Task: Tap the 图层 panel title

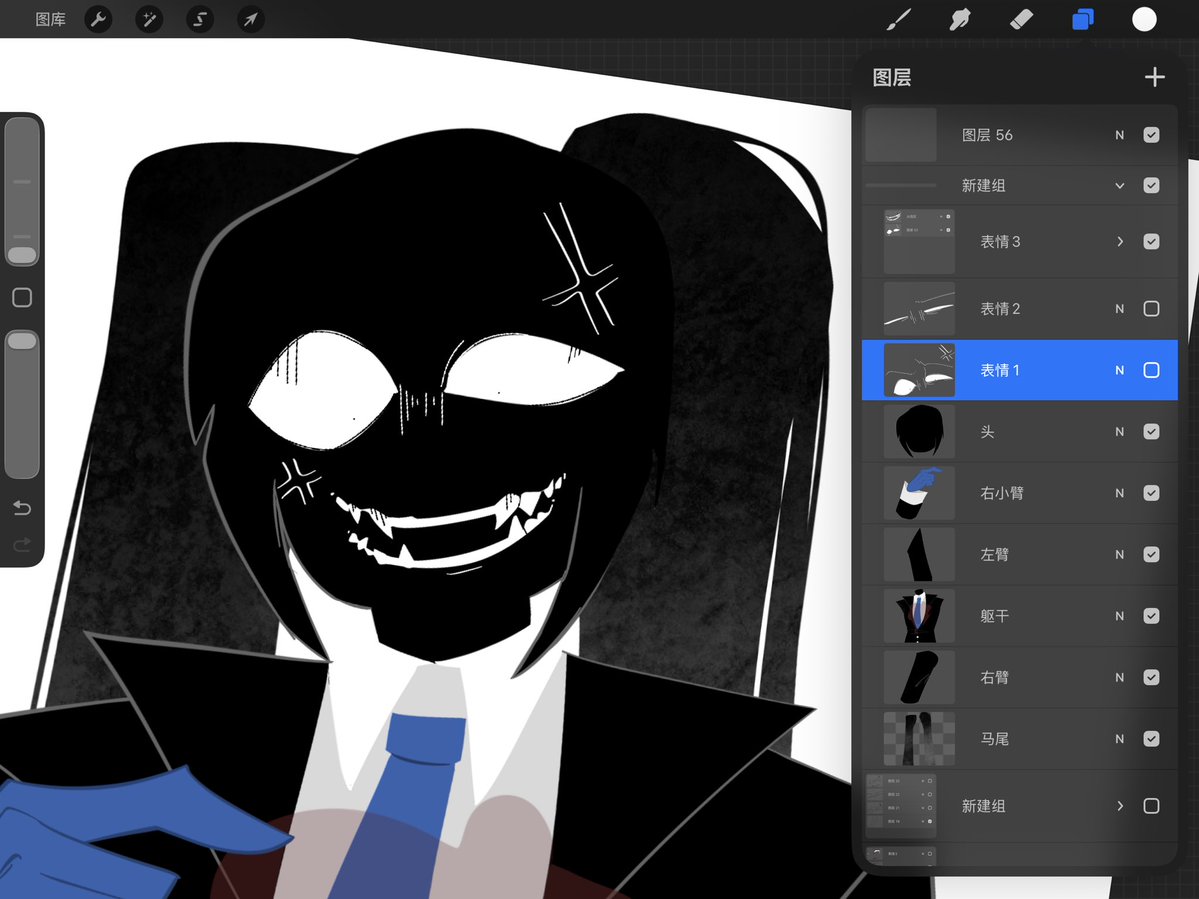Action: pyautogui.click(x=892, y=77)
